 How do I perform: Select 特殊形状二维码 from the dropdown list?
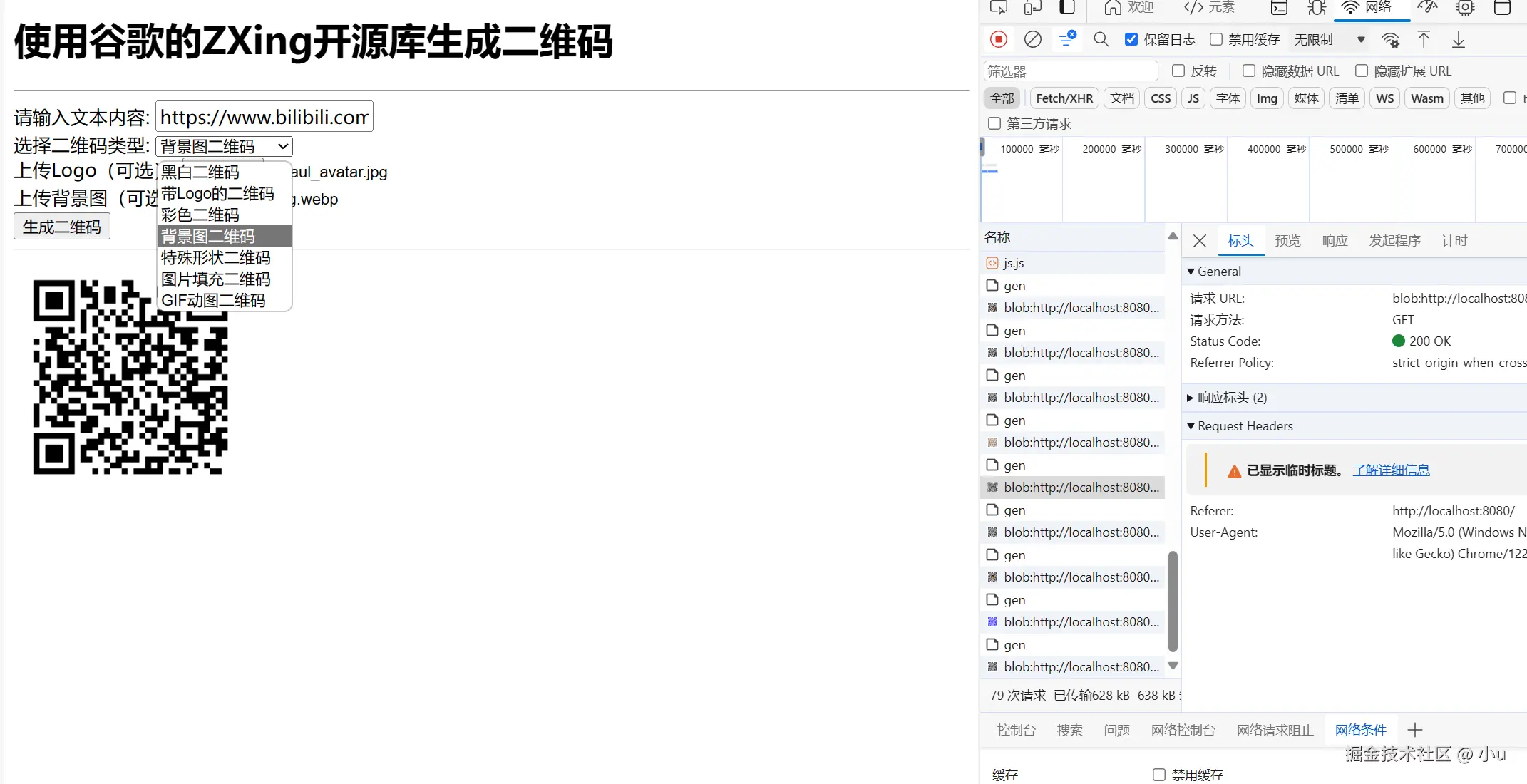tap(216, 257)
